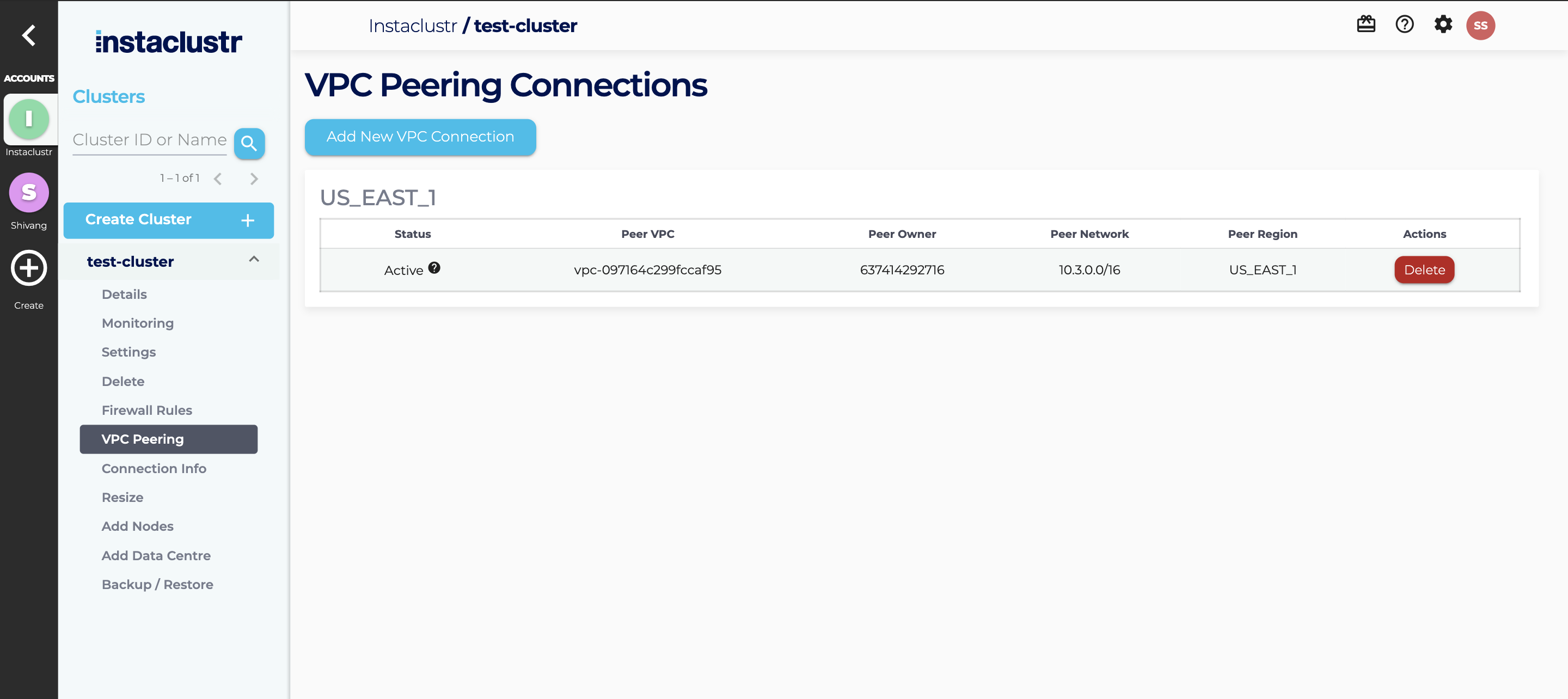
Task: Open the help question mark icon
Action: pyautogui.click(x=1404, y=24)
